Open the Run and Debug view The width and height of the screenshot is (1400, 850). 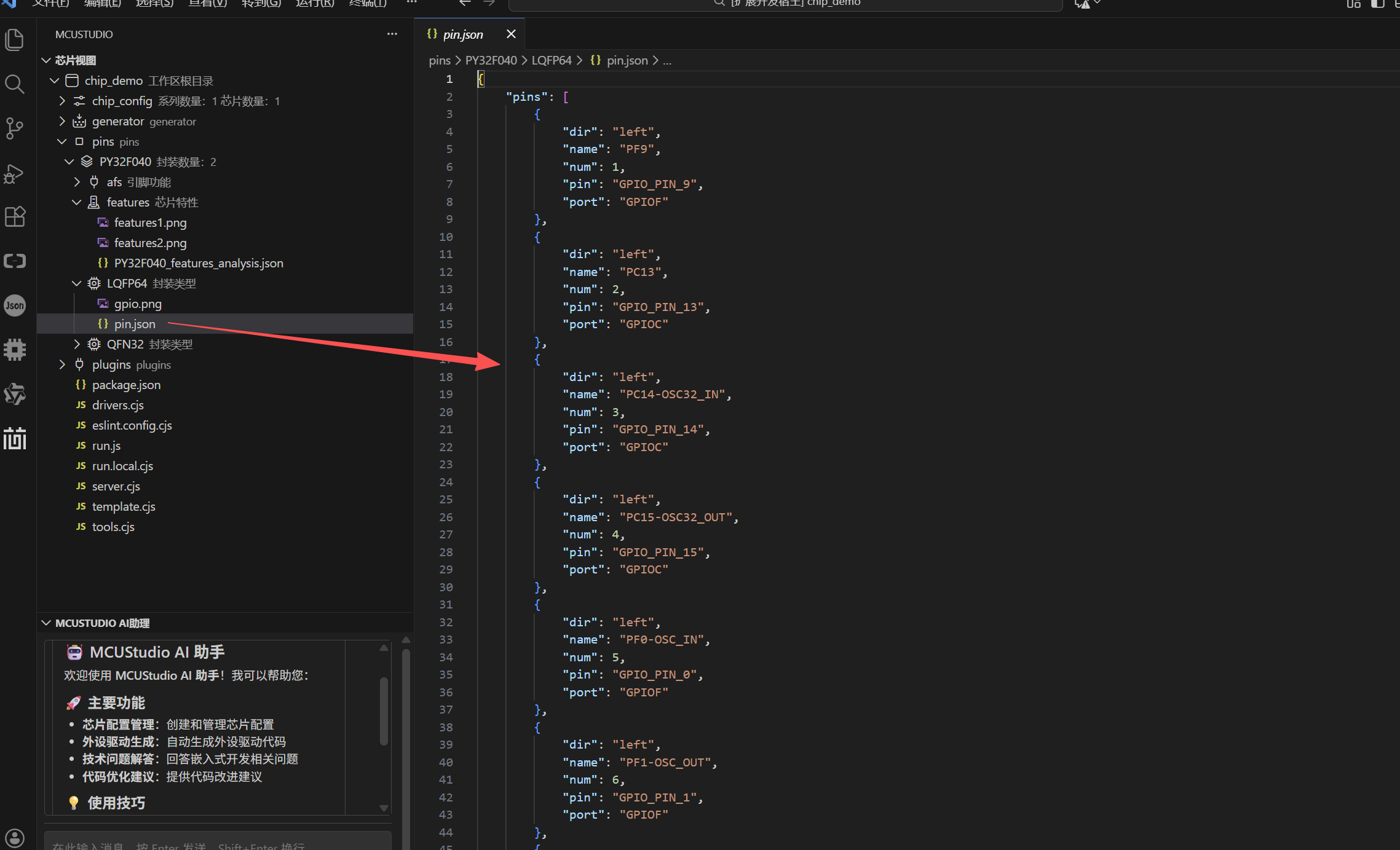14,173
